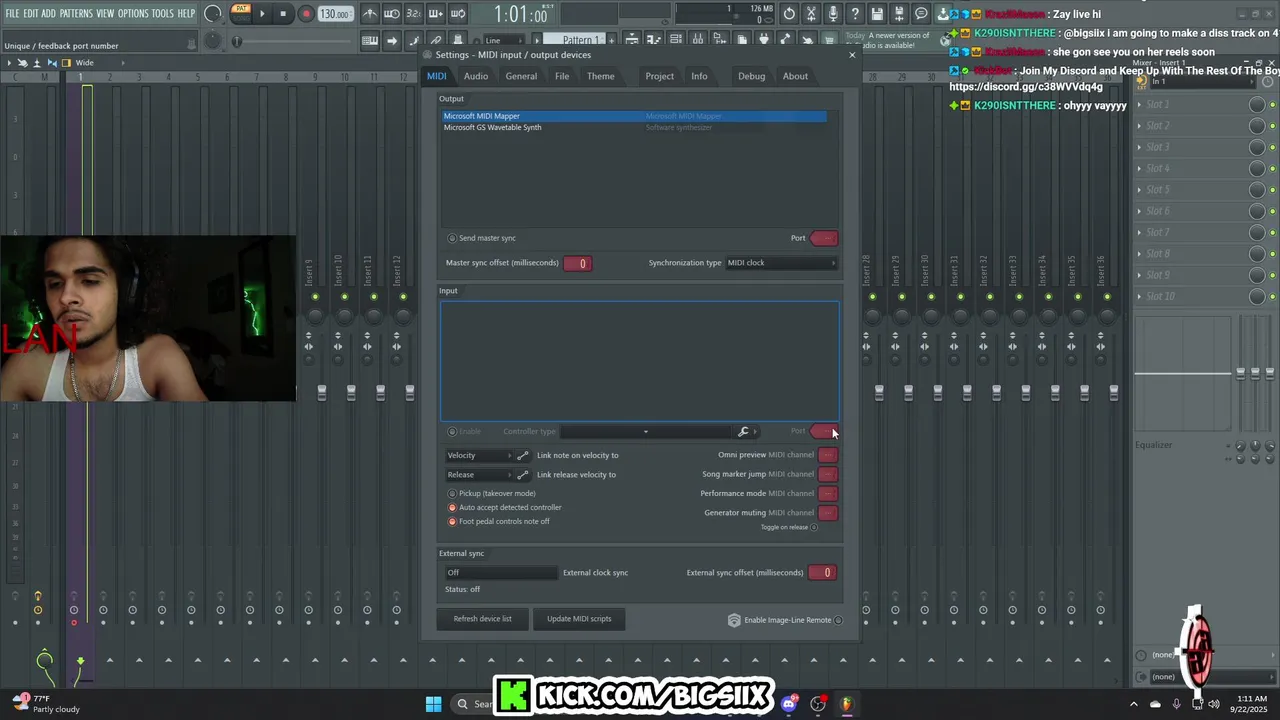This screenshot has width=1280, height=720.
Task: Click link icon beside Velocity dropdown
Action: click(x=522, y=455)
